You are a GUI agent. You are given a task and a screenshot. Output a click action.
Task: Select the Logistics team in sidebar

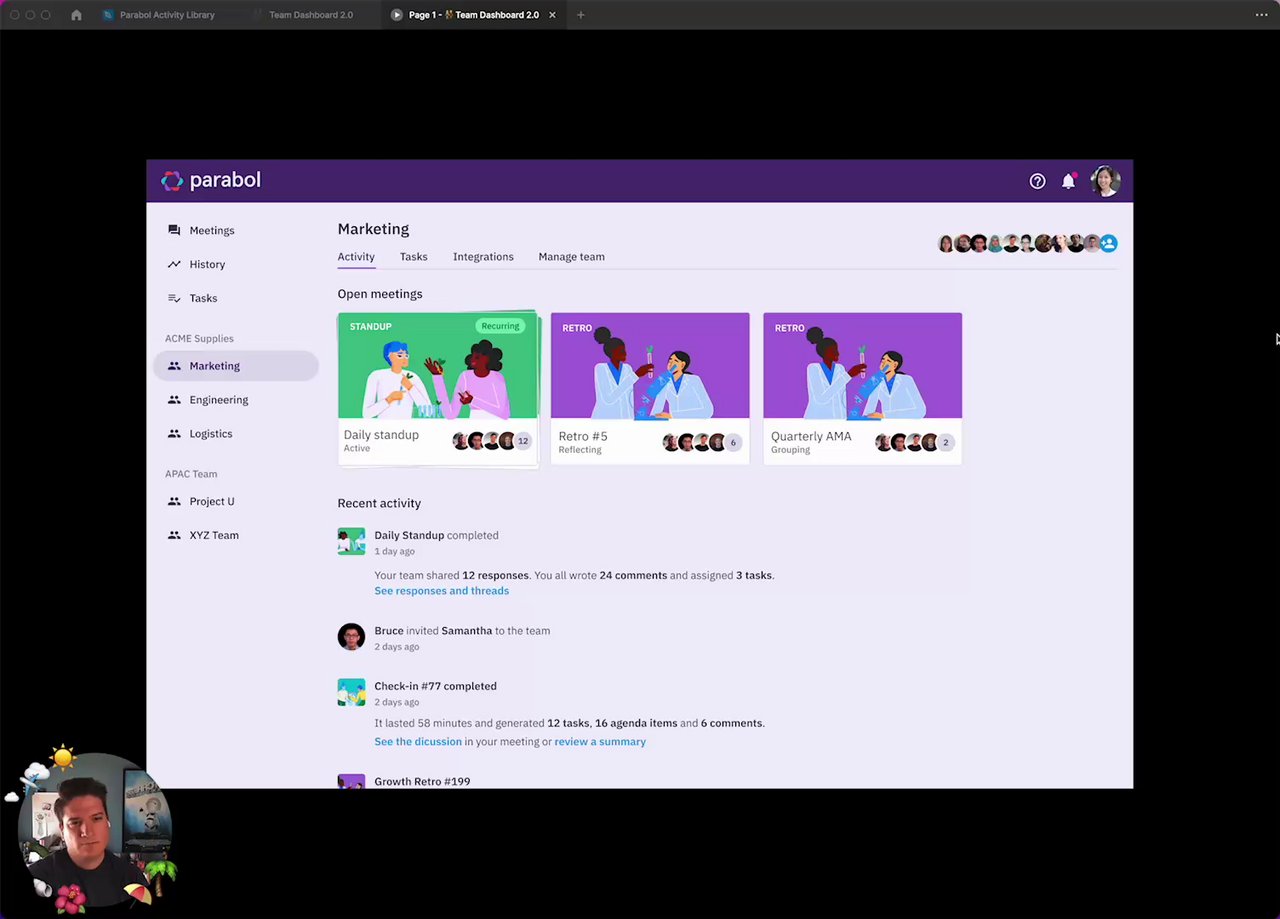tap(211, 434)
